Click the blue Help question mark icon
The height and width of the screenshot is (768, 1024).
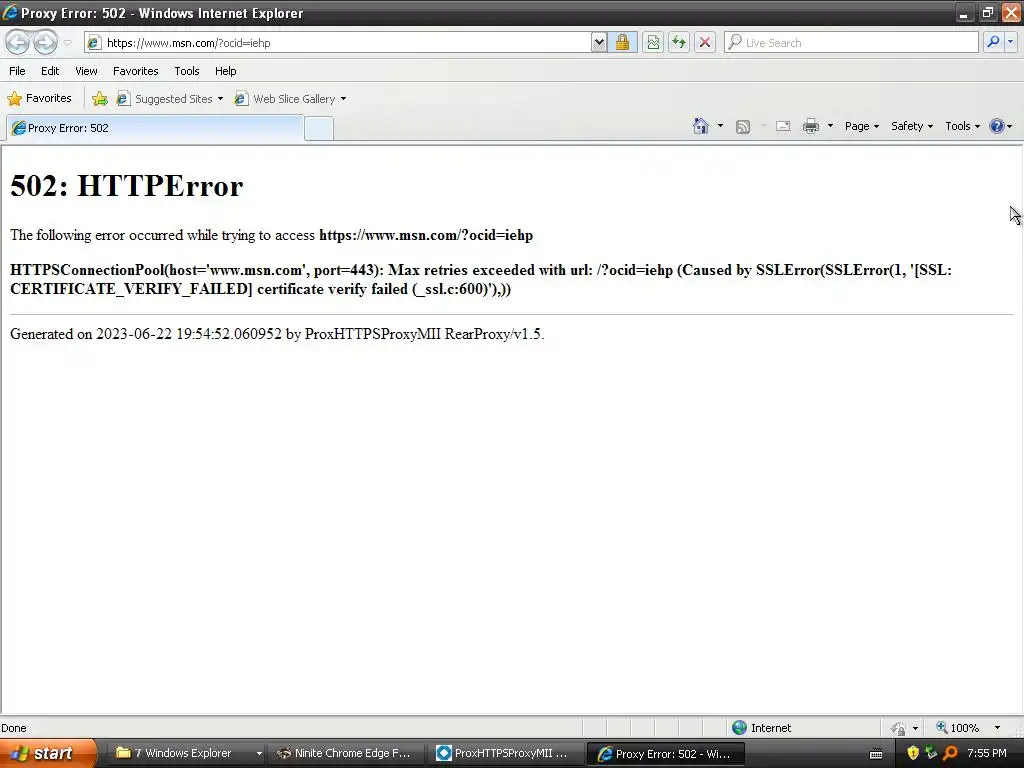click(x=997, y=126)
